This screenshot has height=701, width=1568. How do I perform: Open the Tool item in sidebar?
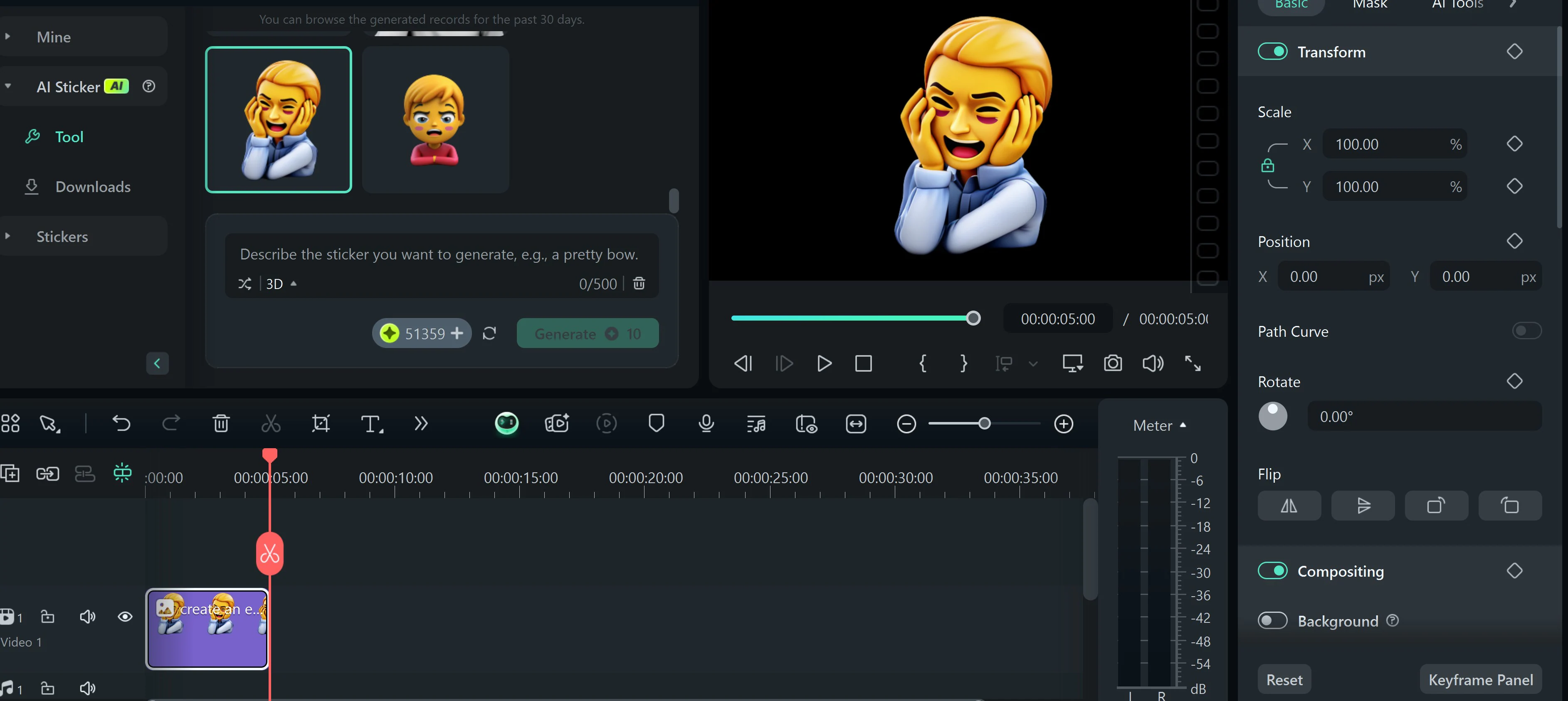(x=69, y=137)
